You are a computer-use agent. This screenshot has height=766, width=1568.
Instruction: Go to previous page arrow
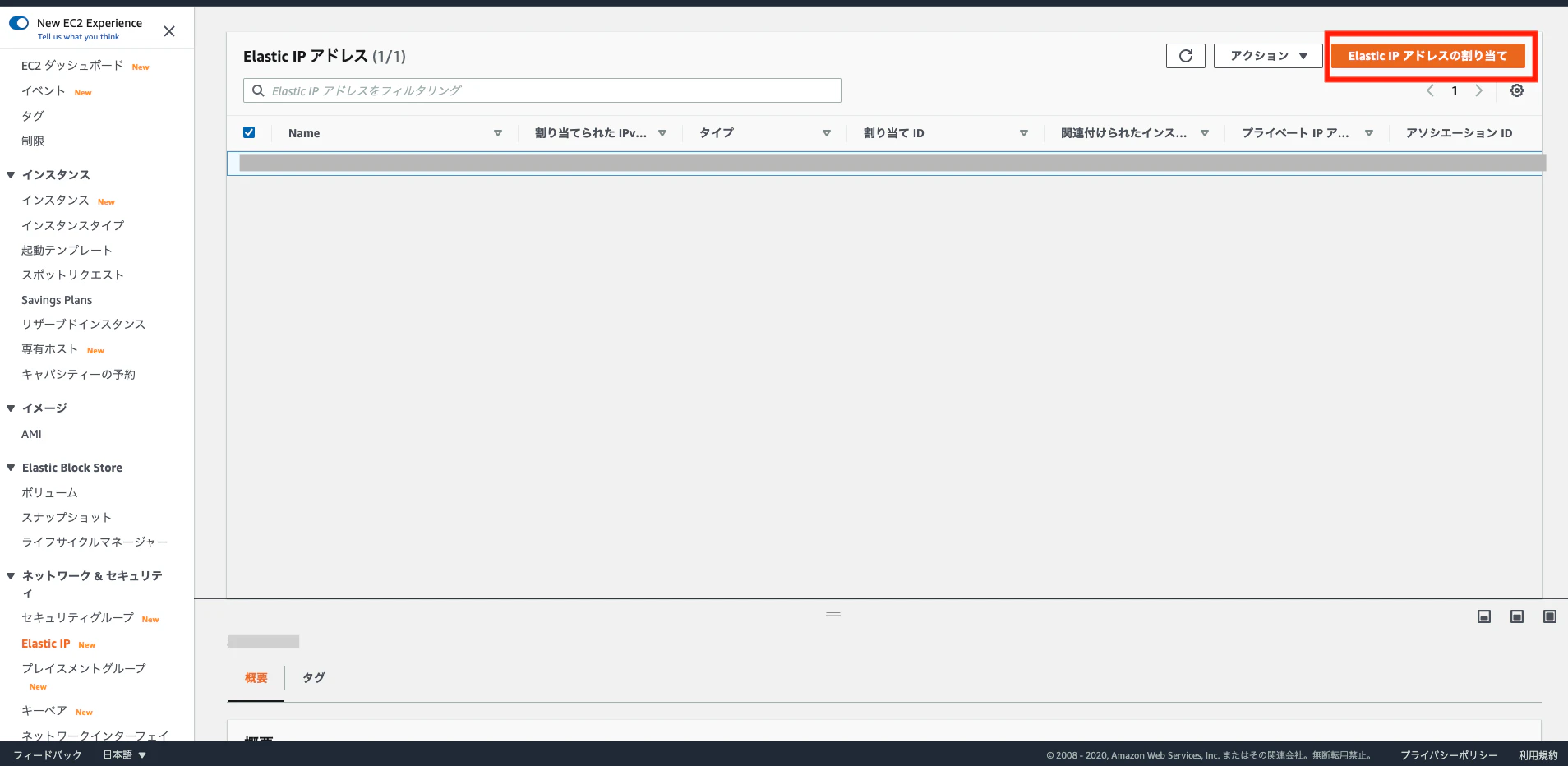1430,90
